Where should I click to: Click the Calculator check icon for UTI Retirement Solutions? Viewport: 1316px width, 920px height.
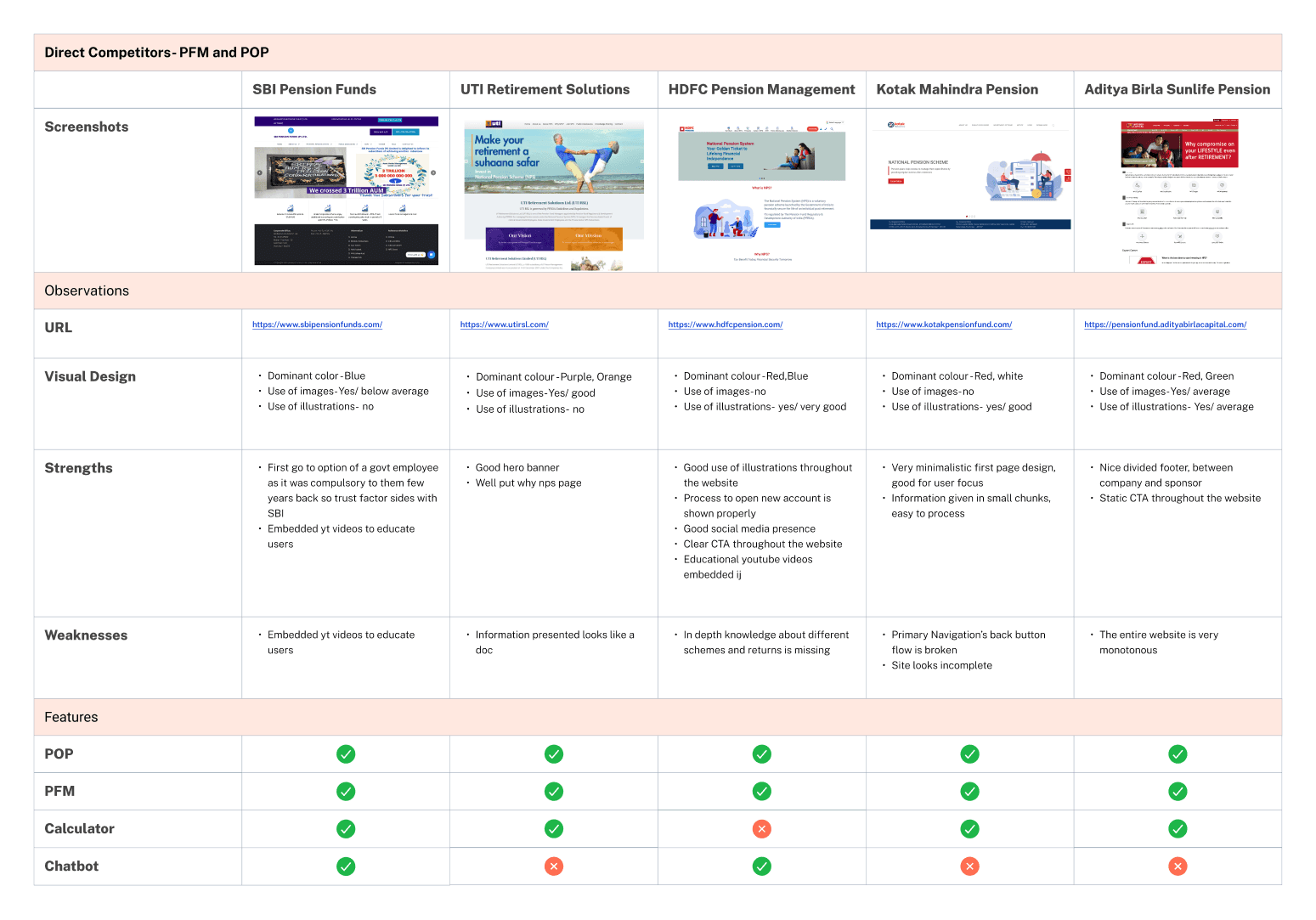(x=554, y=829)
